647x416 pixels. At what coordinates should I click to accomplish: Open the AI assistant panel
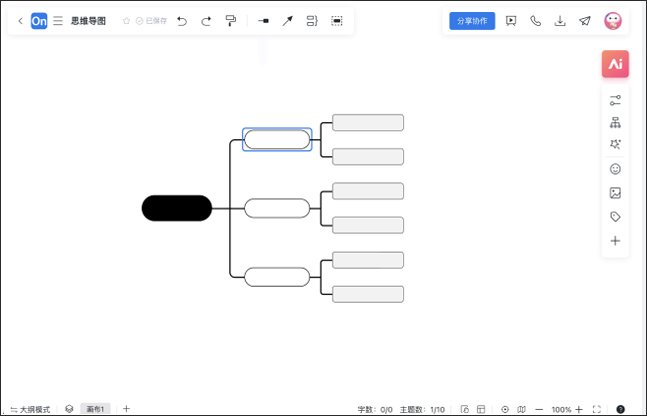tap(615, 64)
